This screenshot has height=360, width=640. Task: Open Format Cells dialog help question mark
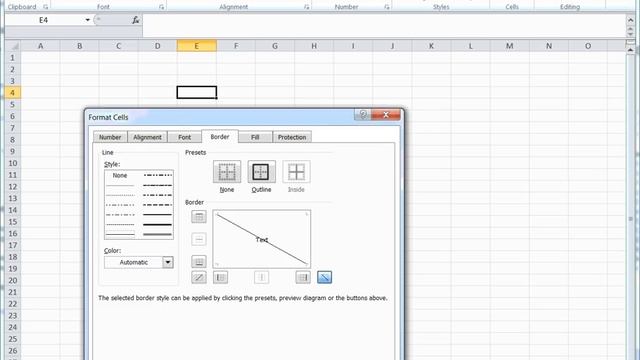point(363,115)
